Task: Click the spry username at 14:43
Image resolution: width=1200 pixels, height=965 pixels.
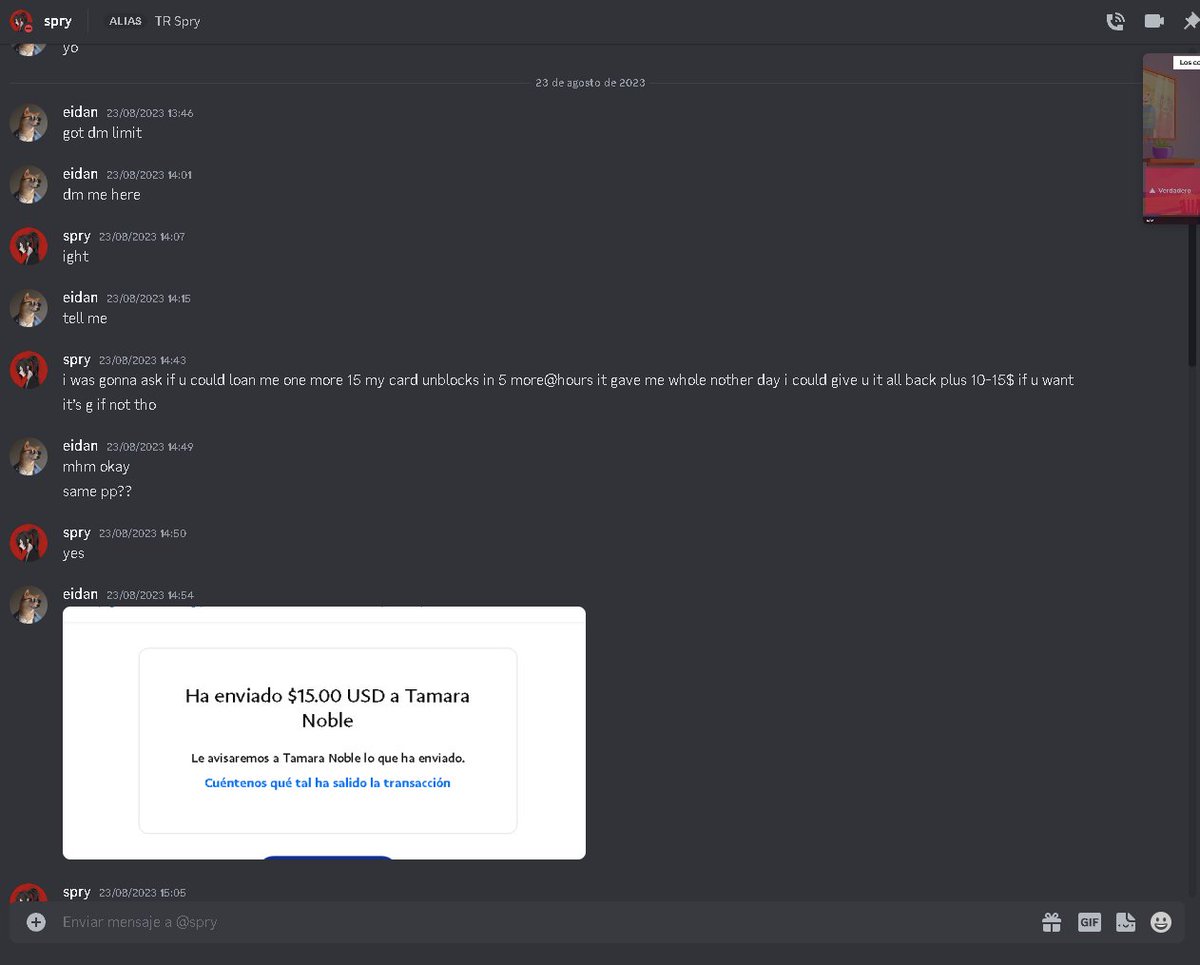Action: (77, 359)
